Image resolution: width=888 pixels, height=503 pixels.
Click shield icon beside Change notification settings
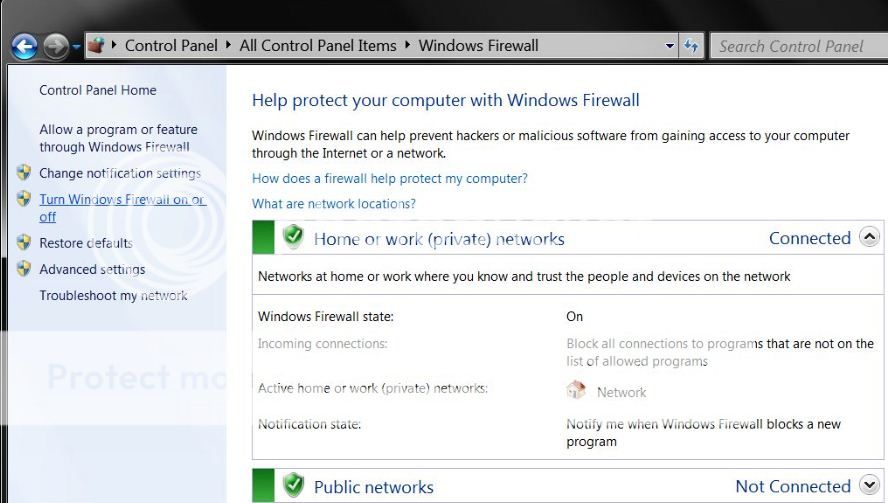pos(24,172)
